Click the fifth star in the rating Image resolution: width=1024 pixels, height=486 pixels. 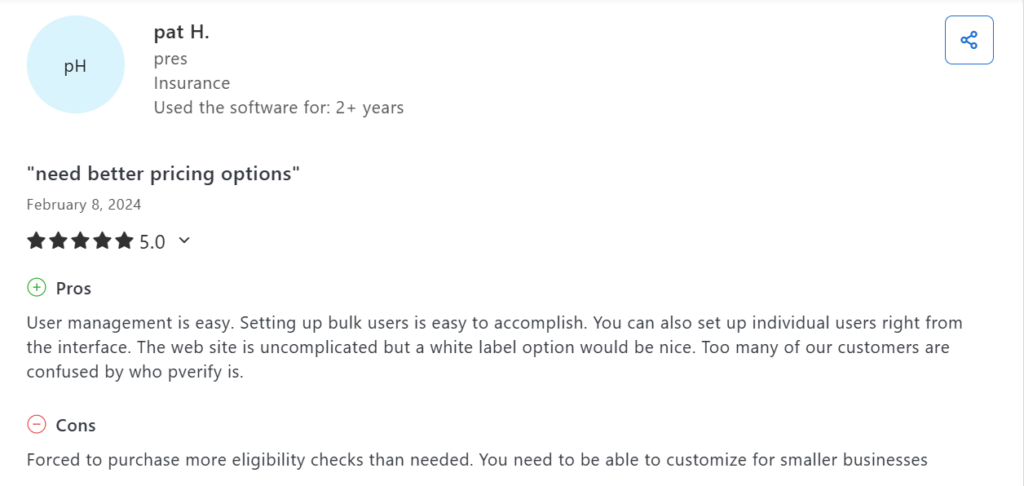point(124,241)
